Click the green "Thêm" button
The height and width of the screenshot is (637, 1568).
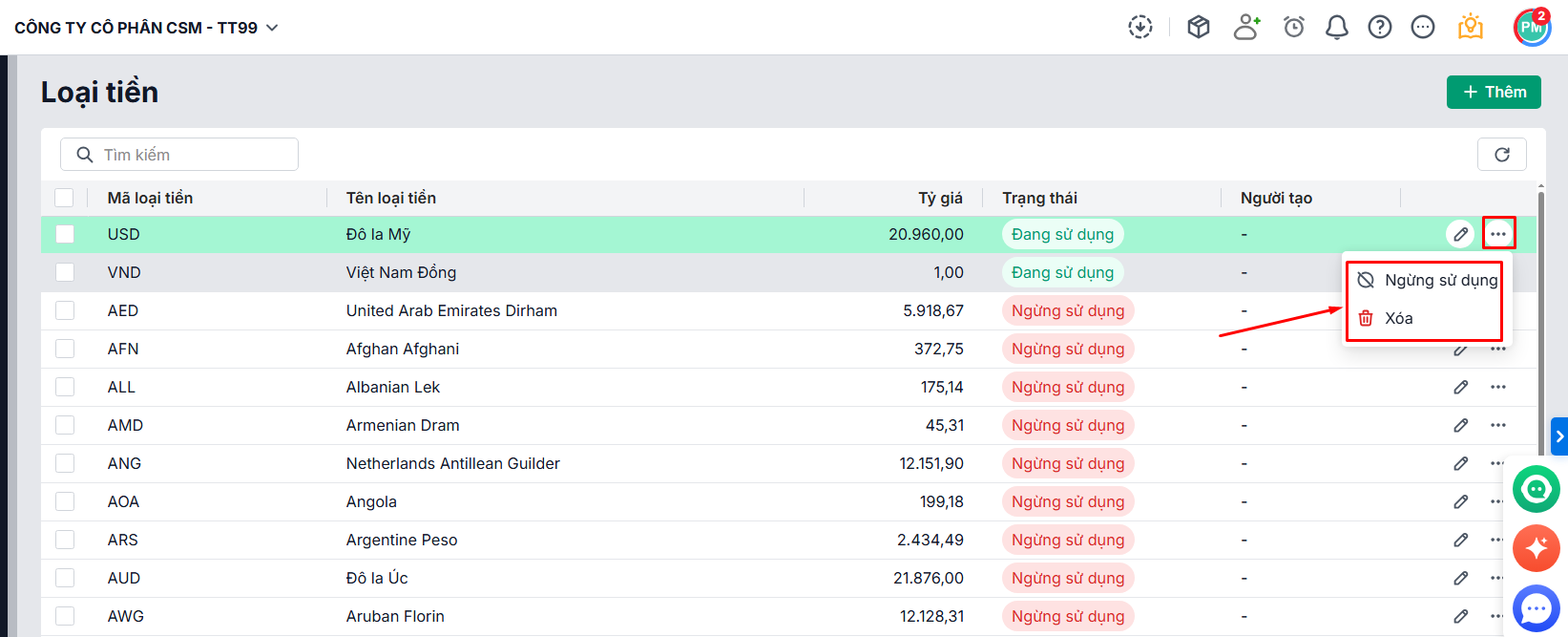coord(1494,92)
